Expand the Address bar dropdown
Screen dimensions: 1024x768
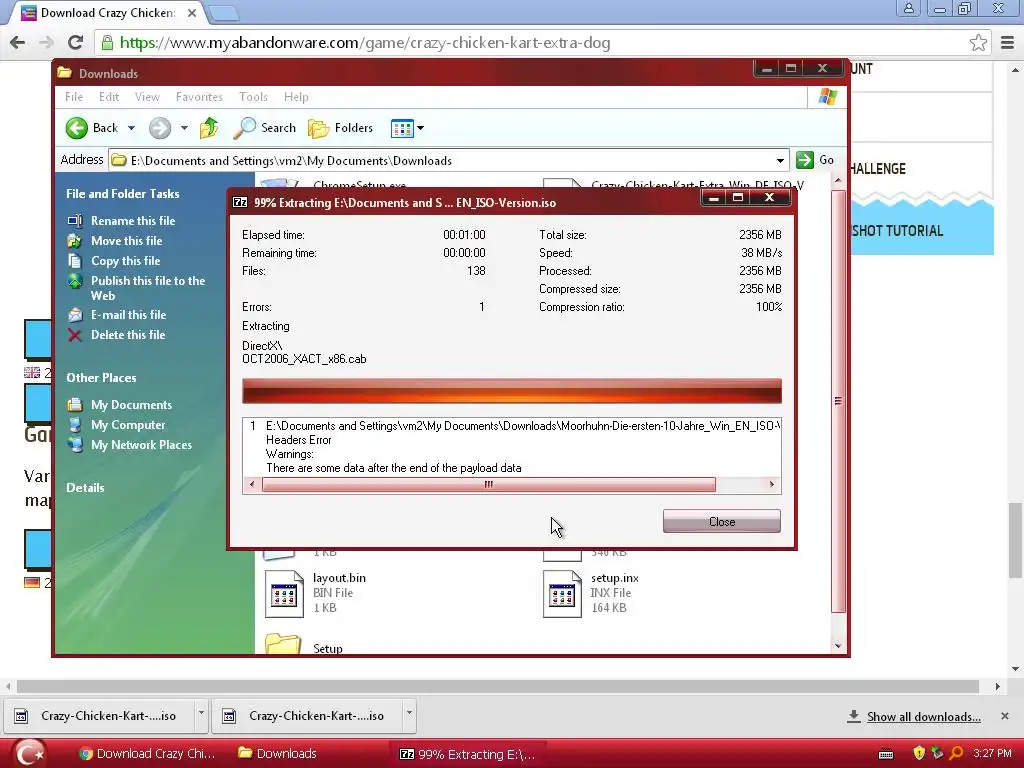[780, 161]
